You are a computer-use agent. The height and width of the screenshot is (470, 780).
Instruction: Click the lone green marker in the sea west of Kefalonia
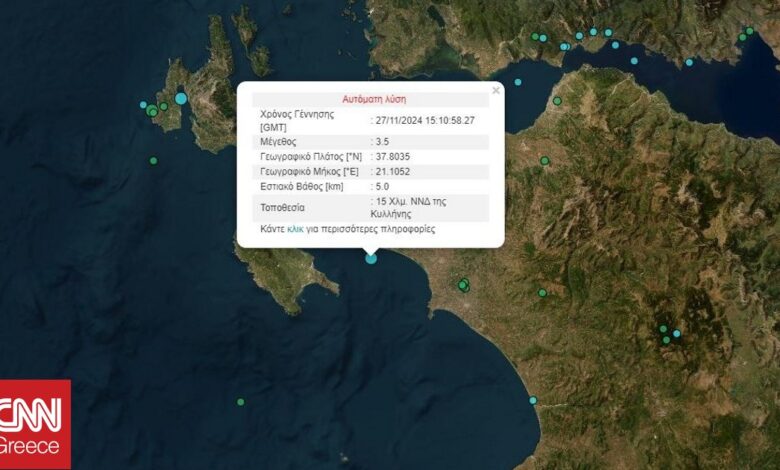point(153,160)
